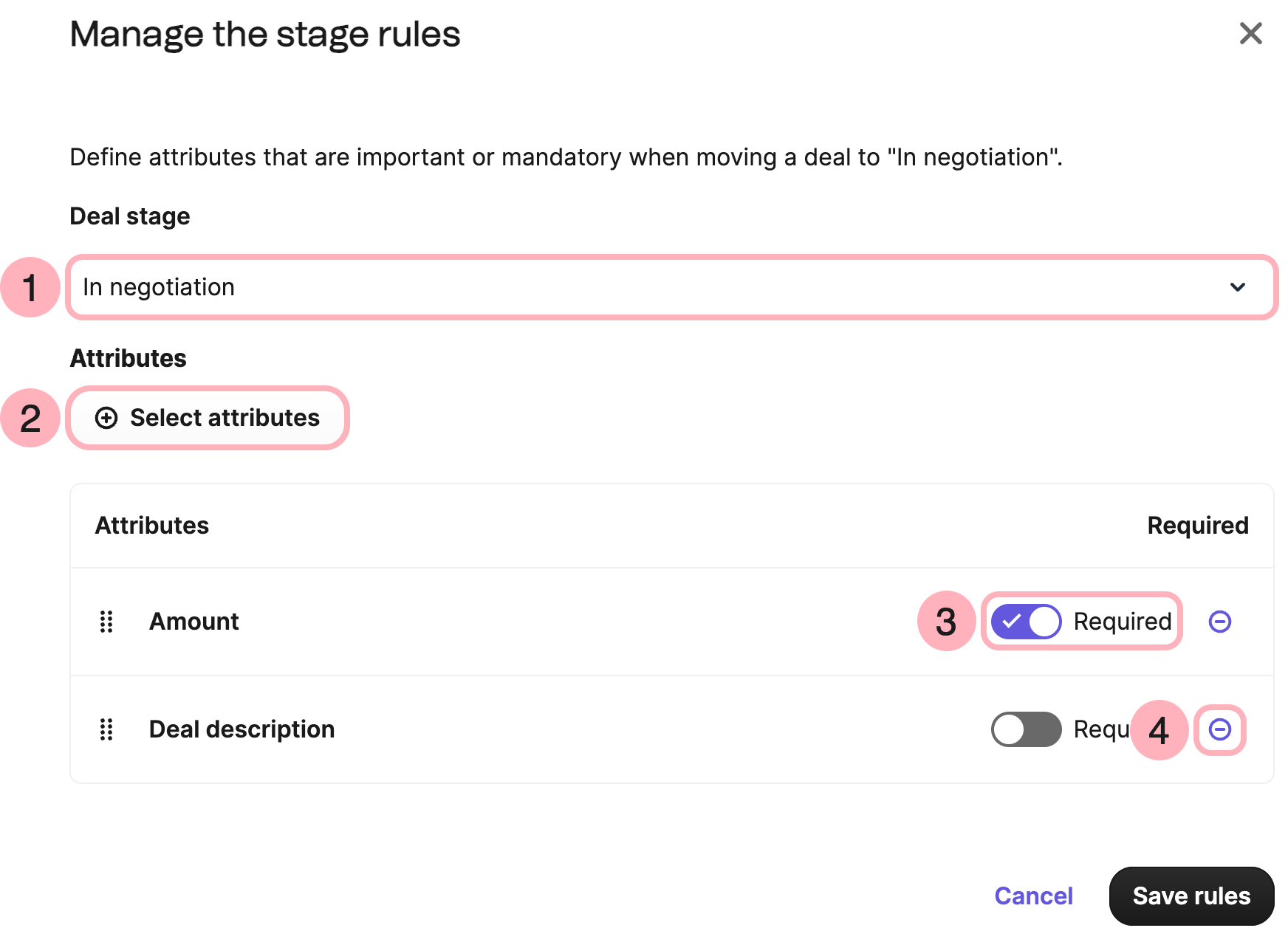Remove the Amount attribute with minus icon
This screenshot has width=1288, height=942.
pos(1219,621)
